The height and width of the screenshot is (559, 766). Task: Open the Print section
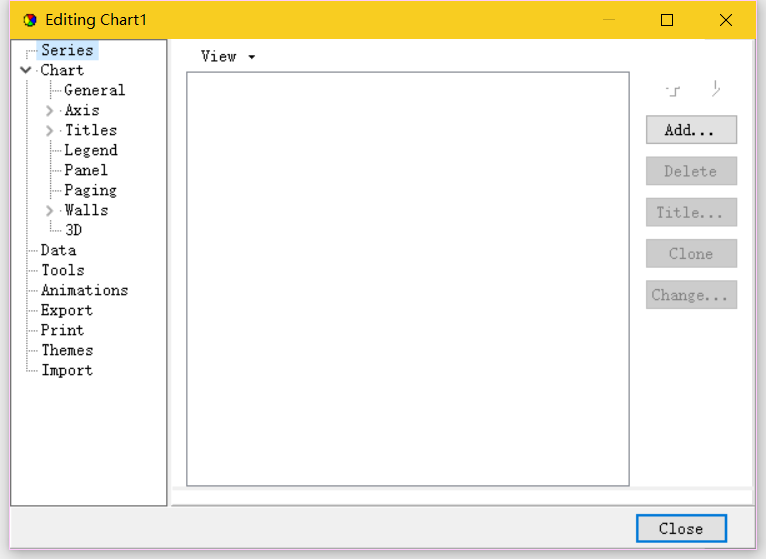pos(62,330)
